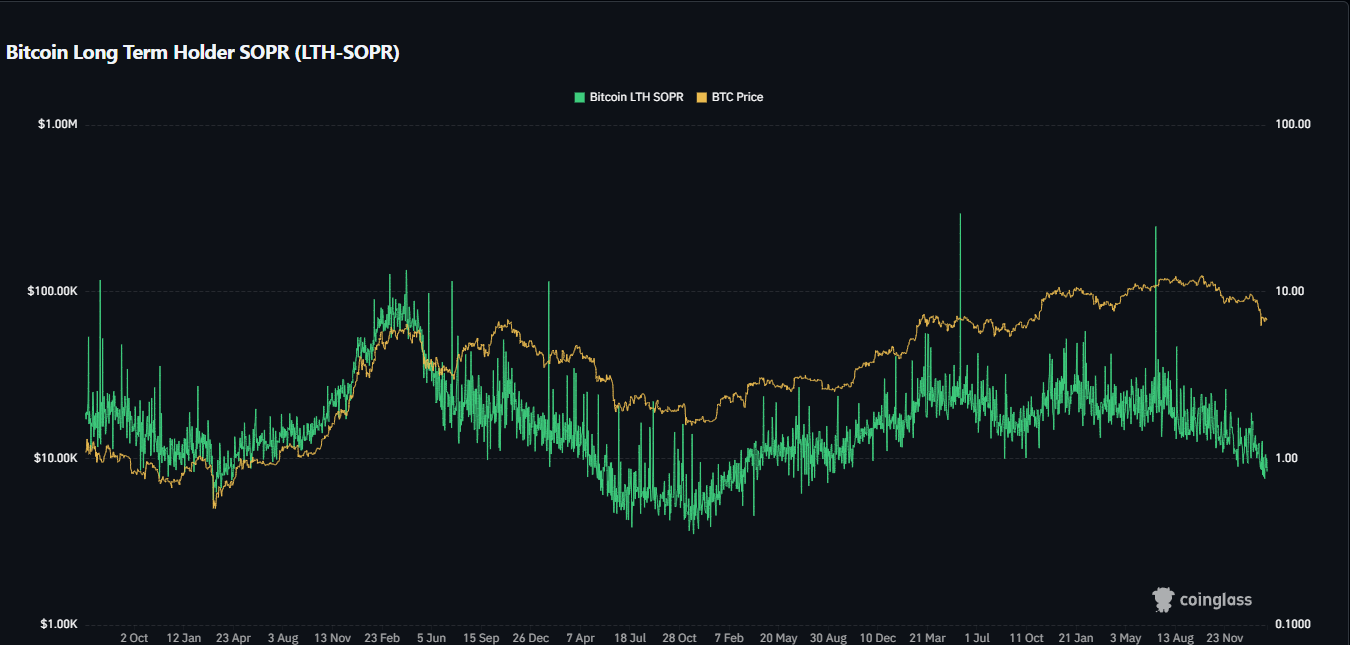Select the 23 Feb date on timeline
1350x645 pixels.
pyautogui.click(x=383, y=637)
